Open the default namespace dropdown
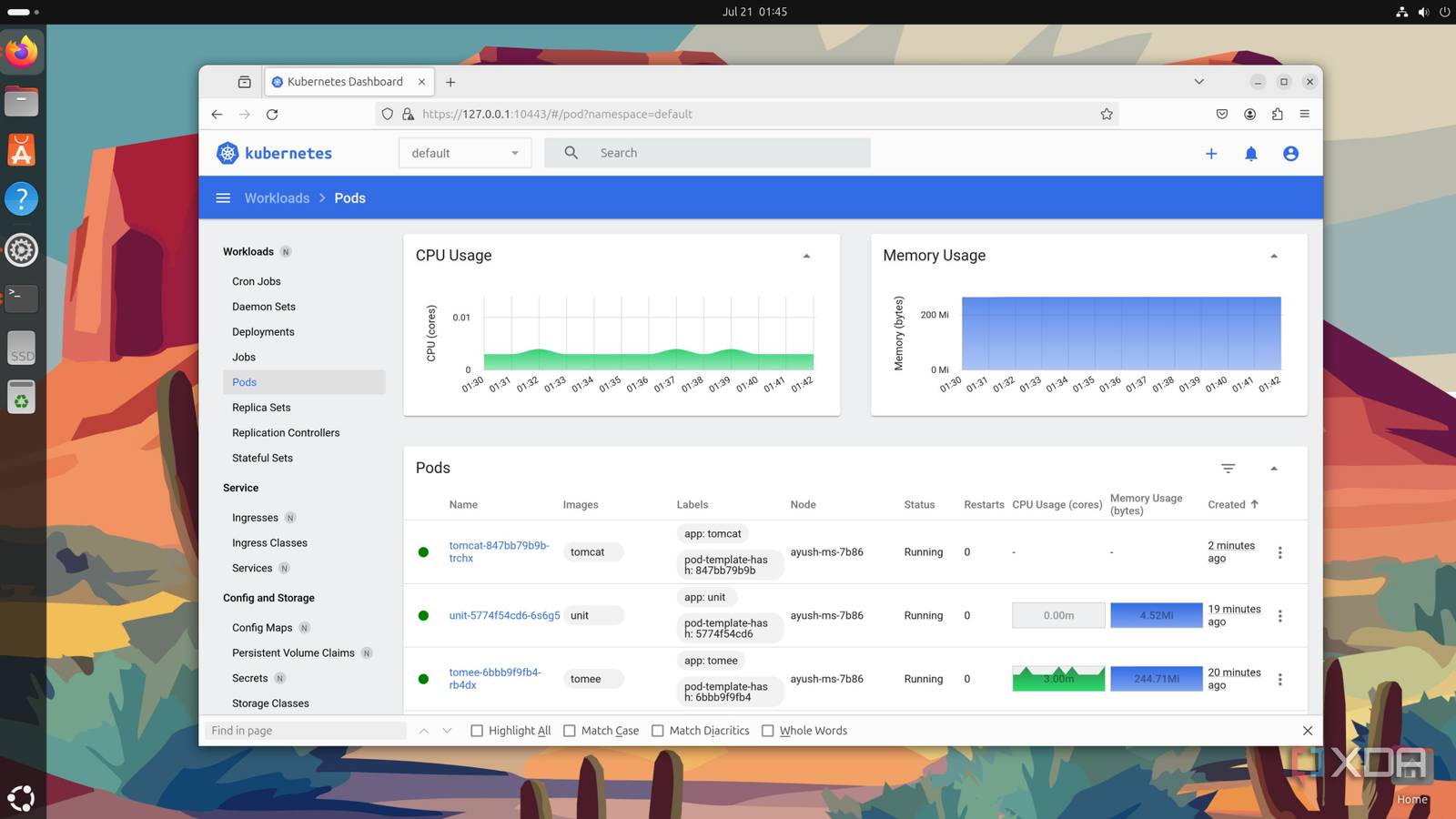Image resolution: width=1456 pixels, height=819 pixels. coord(465,153)
